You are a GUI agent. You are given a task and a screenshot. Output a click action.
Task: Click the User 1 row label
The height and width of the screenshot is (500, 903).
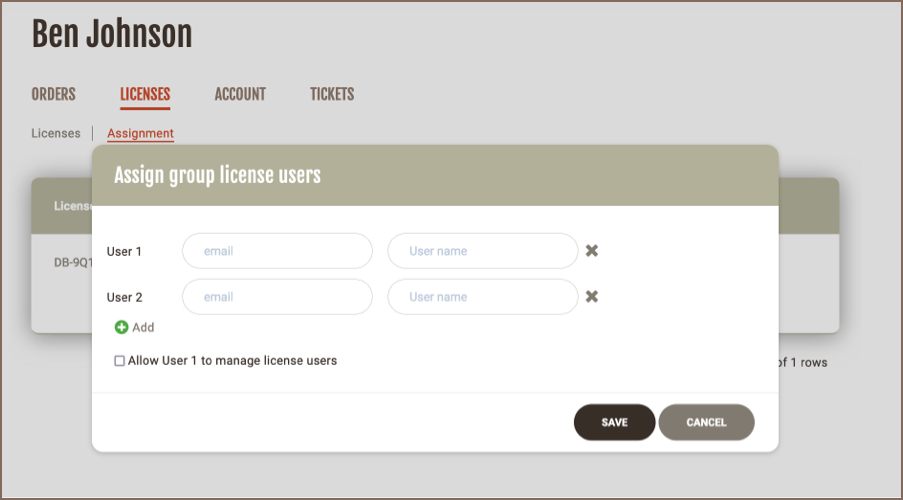tap(124, 251)
